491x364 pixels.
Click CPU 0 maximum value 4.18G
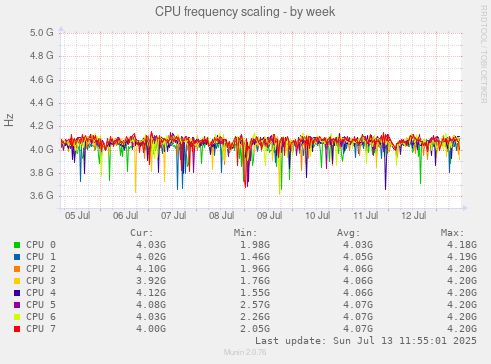[462, 245]
